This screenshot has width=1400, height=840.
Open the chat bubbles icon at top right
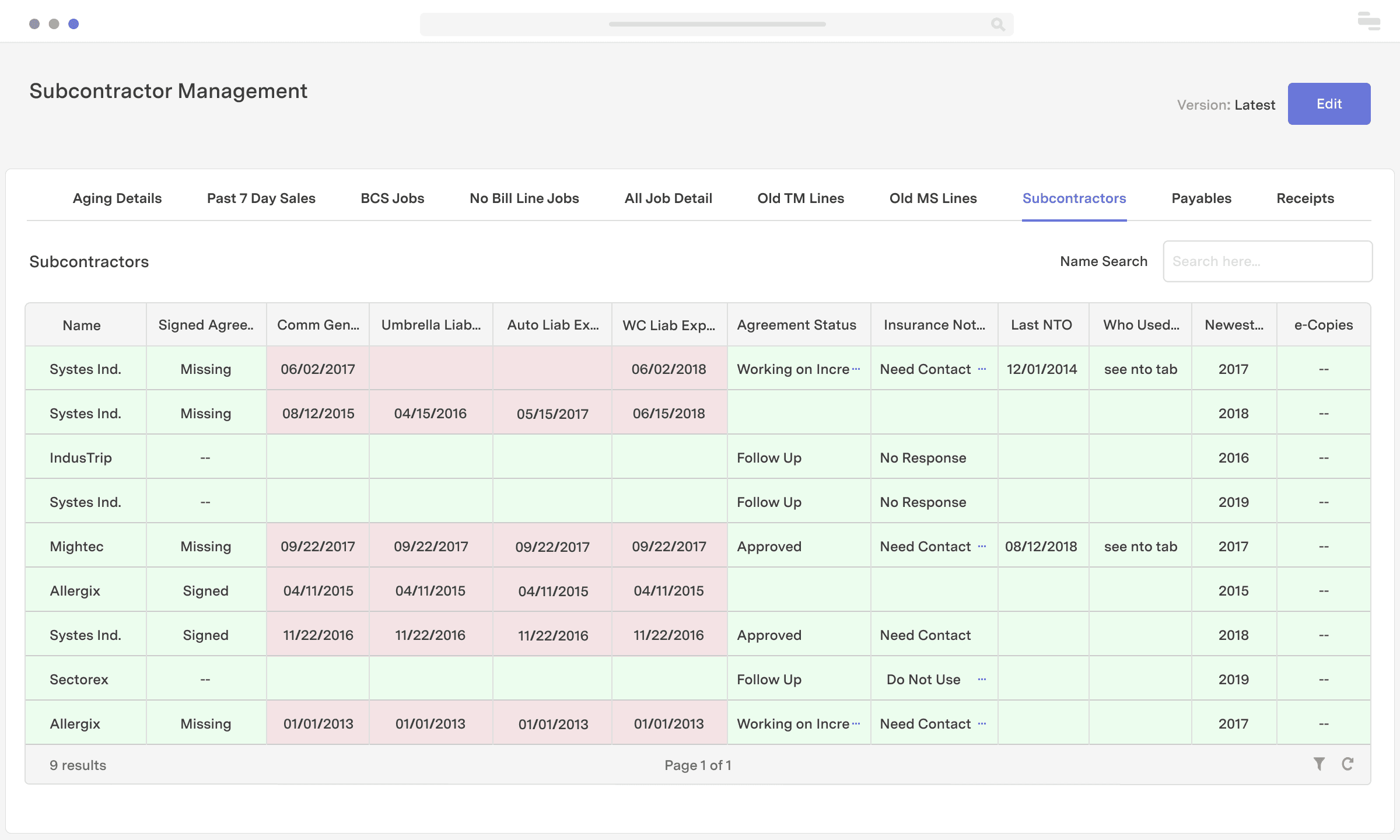1368,22
